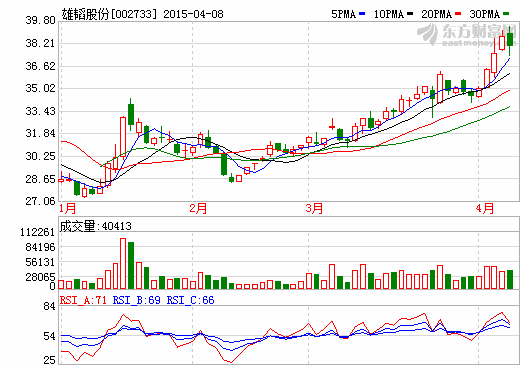Click the 38.21 price axis label
Screen dimensions: 520x365
[x=40, y=43]
